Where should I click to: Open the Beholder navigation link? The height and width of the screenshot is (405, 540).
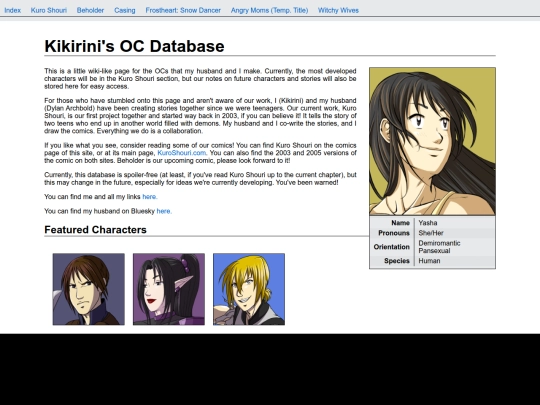pos(90,10)
